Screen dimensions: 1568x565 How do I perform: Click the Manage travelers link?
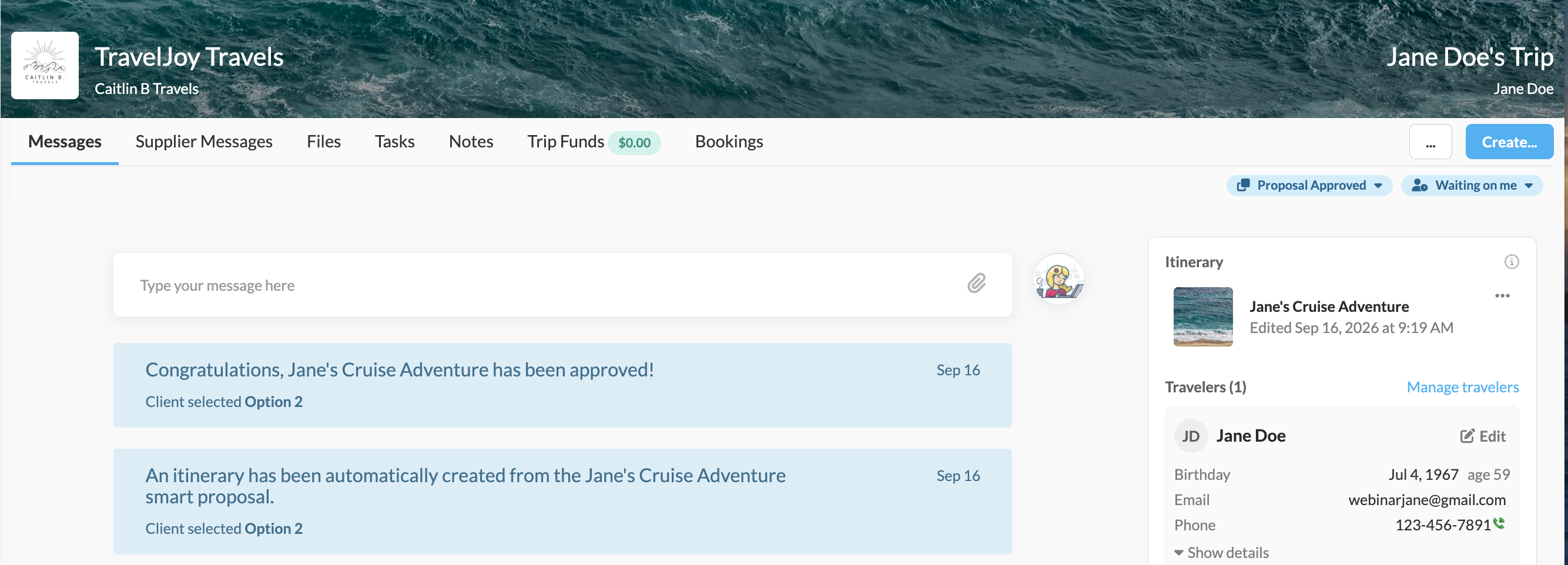tap(1462, 387)
